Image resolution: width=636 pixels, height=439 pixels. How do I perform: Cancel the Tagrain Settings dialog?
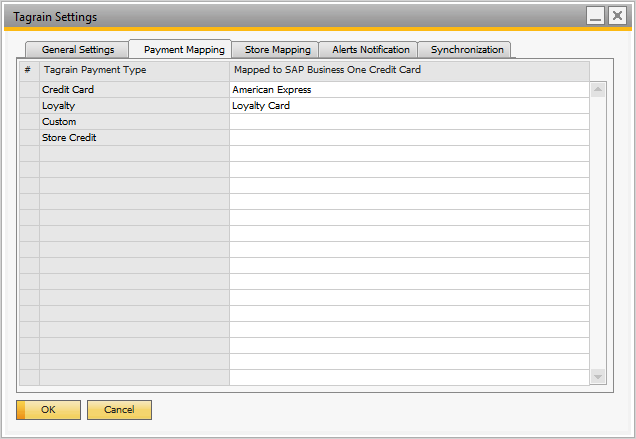coord(119,410)
